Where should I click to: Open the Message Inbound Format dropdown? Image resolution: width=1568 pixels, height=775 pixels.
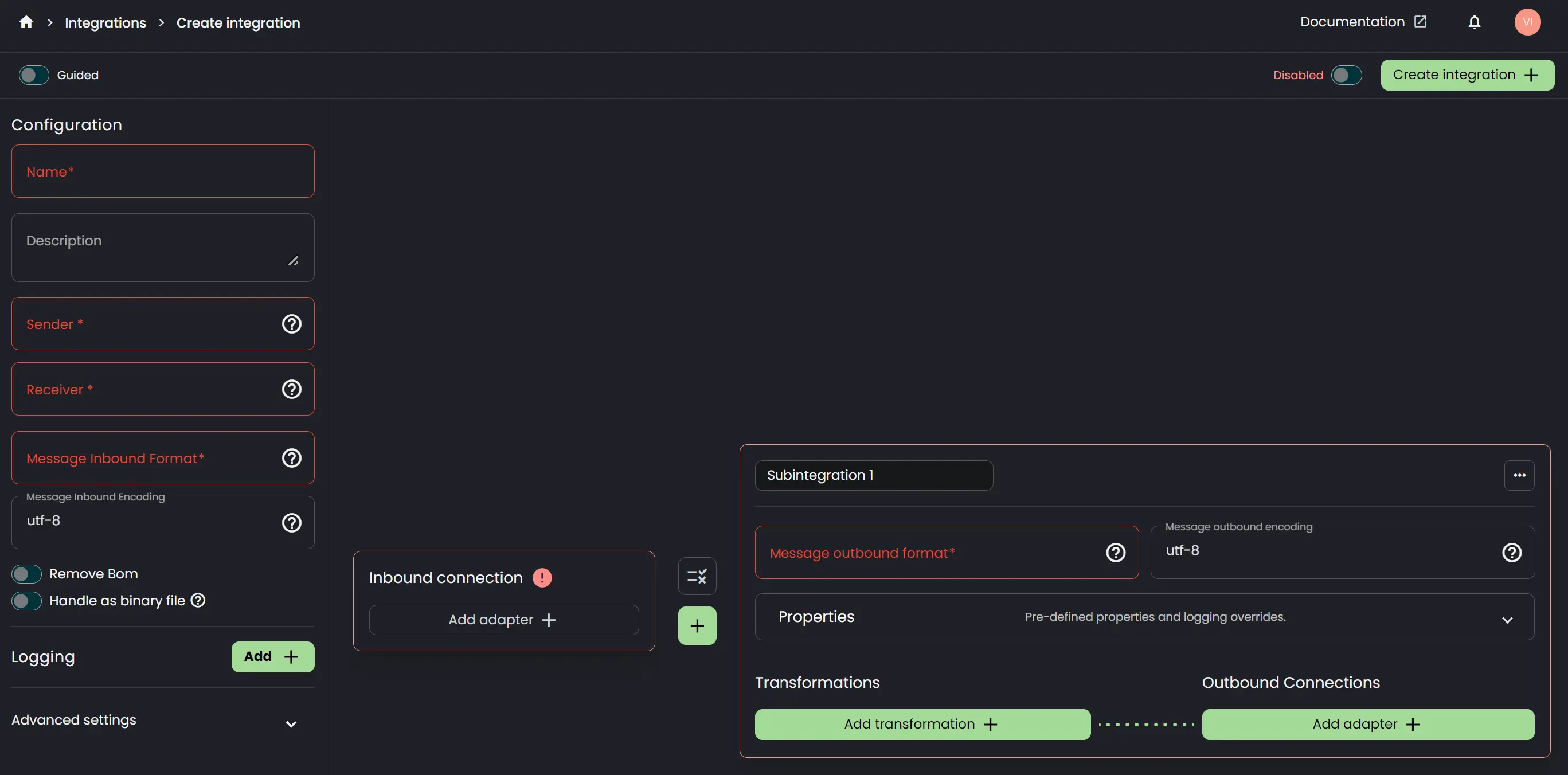tap(163, 458)
